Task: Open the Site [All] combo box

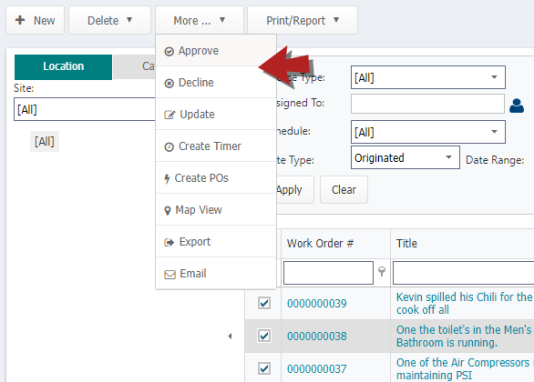Action: [85, 109]
